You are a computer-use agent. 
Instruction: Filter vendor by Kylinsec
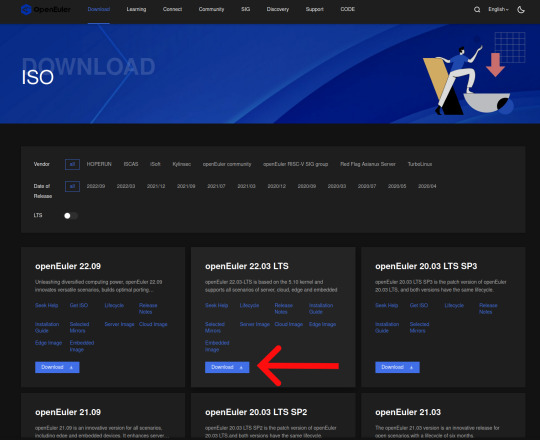181,164
